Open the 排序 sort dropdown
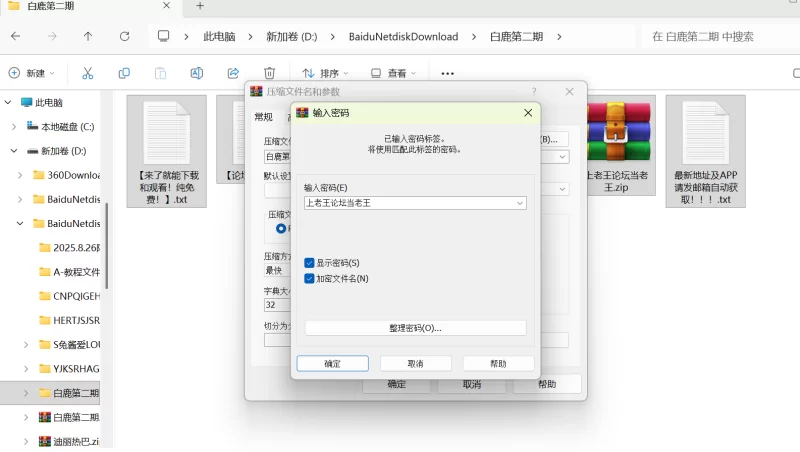The width and height of the screenshot is (800, 452). [x=326, y=73]
